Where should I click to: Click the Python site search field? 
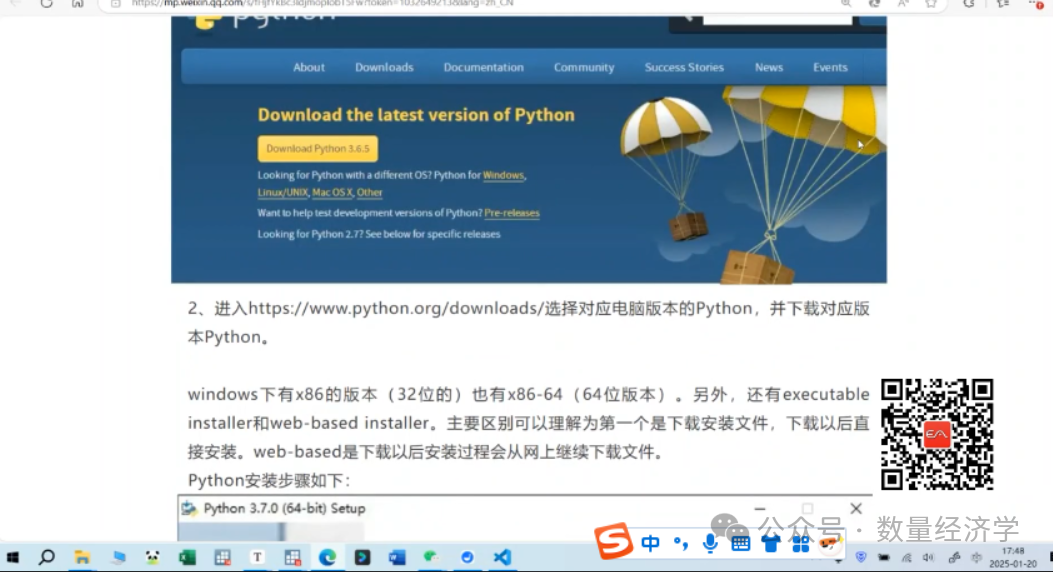point(777,19)
